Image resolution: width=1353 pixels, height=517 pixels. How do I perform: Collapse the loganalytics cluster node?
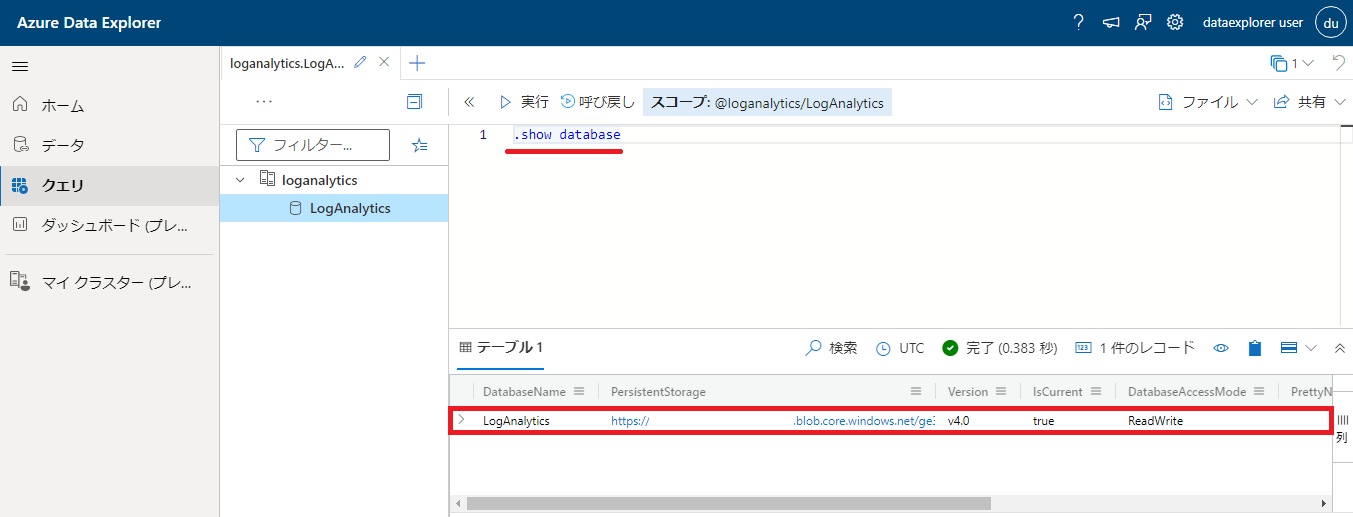click(x=240, y=180)
